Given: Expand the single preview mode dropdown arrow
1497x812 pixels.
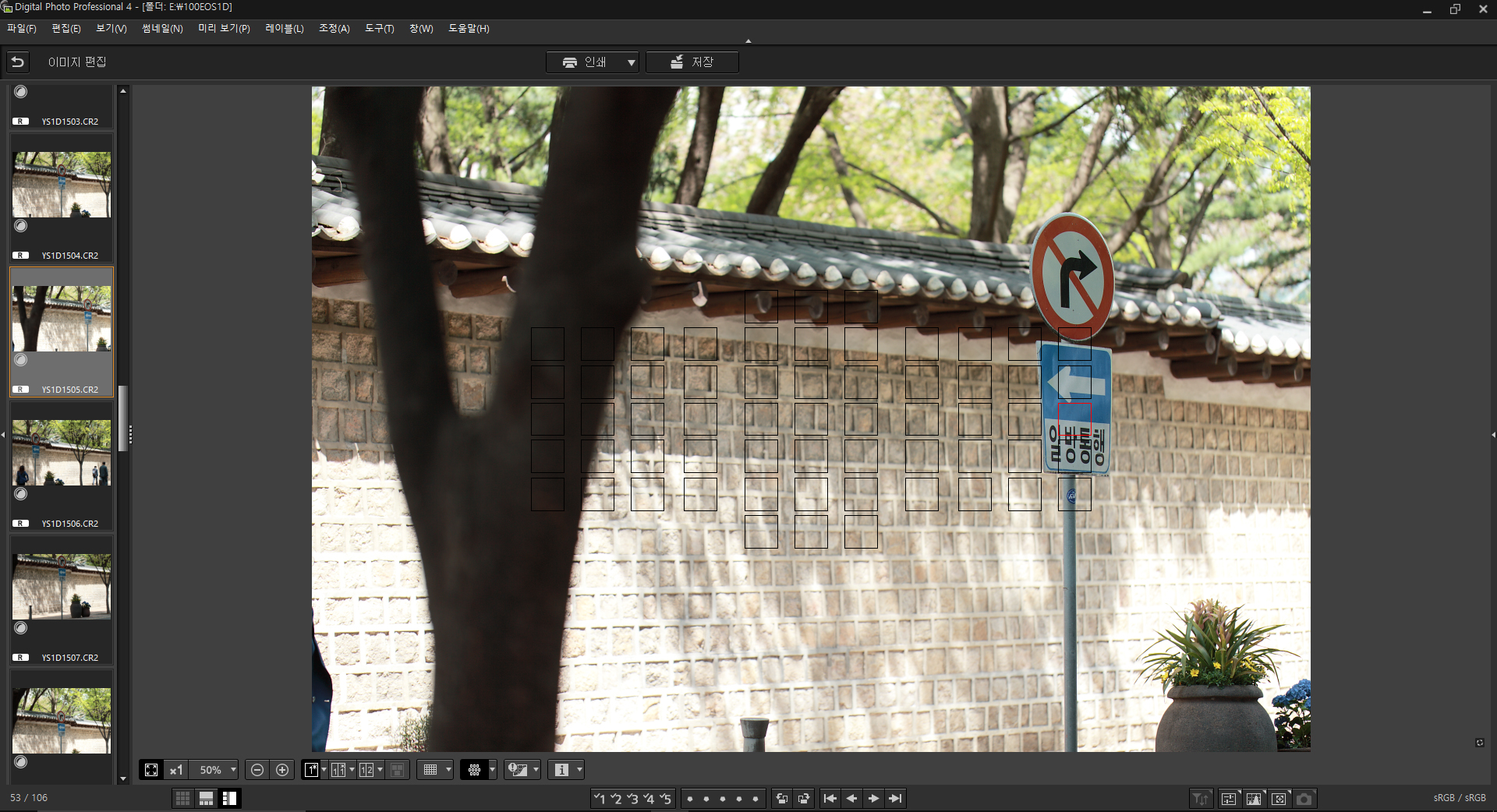Looking at the screenshot, I should 324,770.
